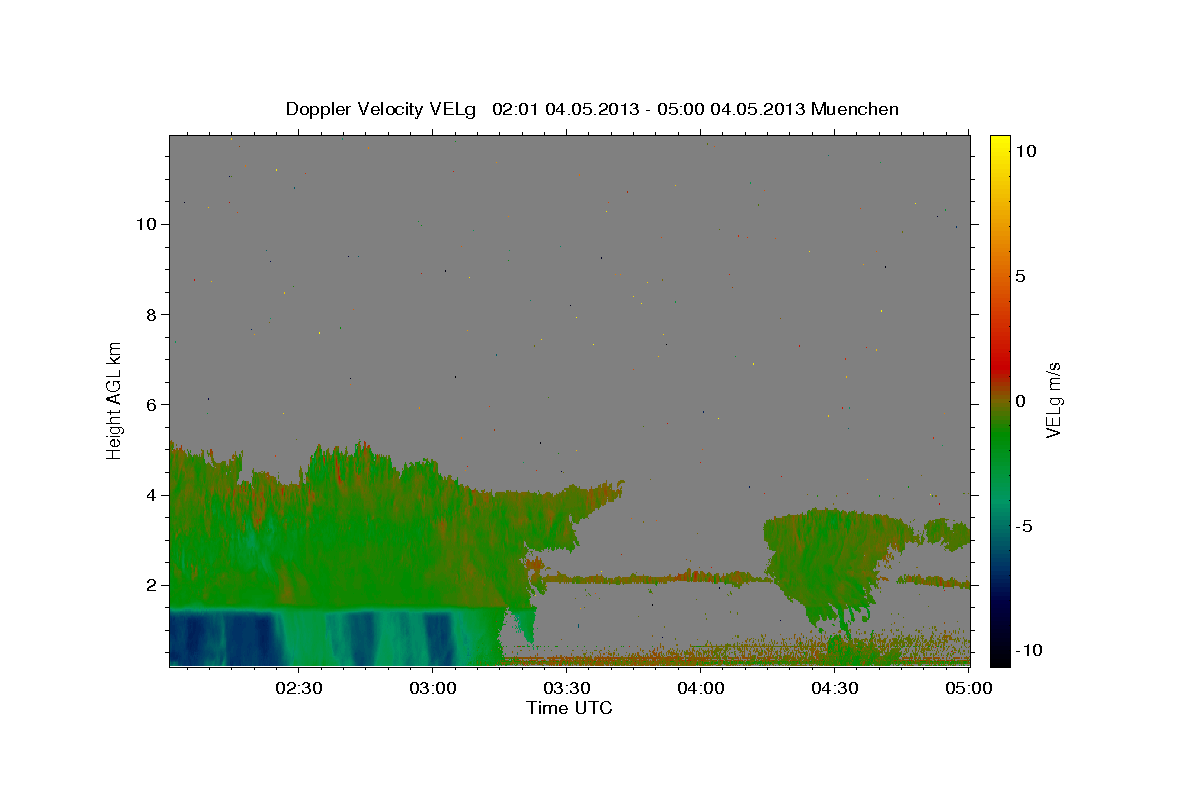
Task: Click the colorbar value label -5
Action: tap(1023, 526)
